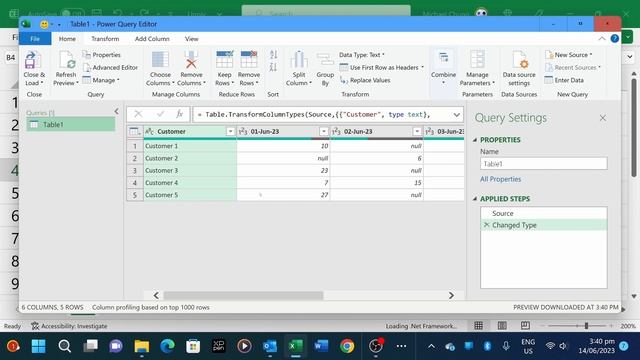Image resolution: width=640 pixels, height=360 pixels.
Task: Open the 01-Jun-23 column filter dropdown
Action: click(x=323, y=131)
